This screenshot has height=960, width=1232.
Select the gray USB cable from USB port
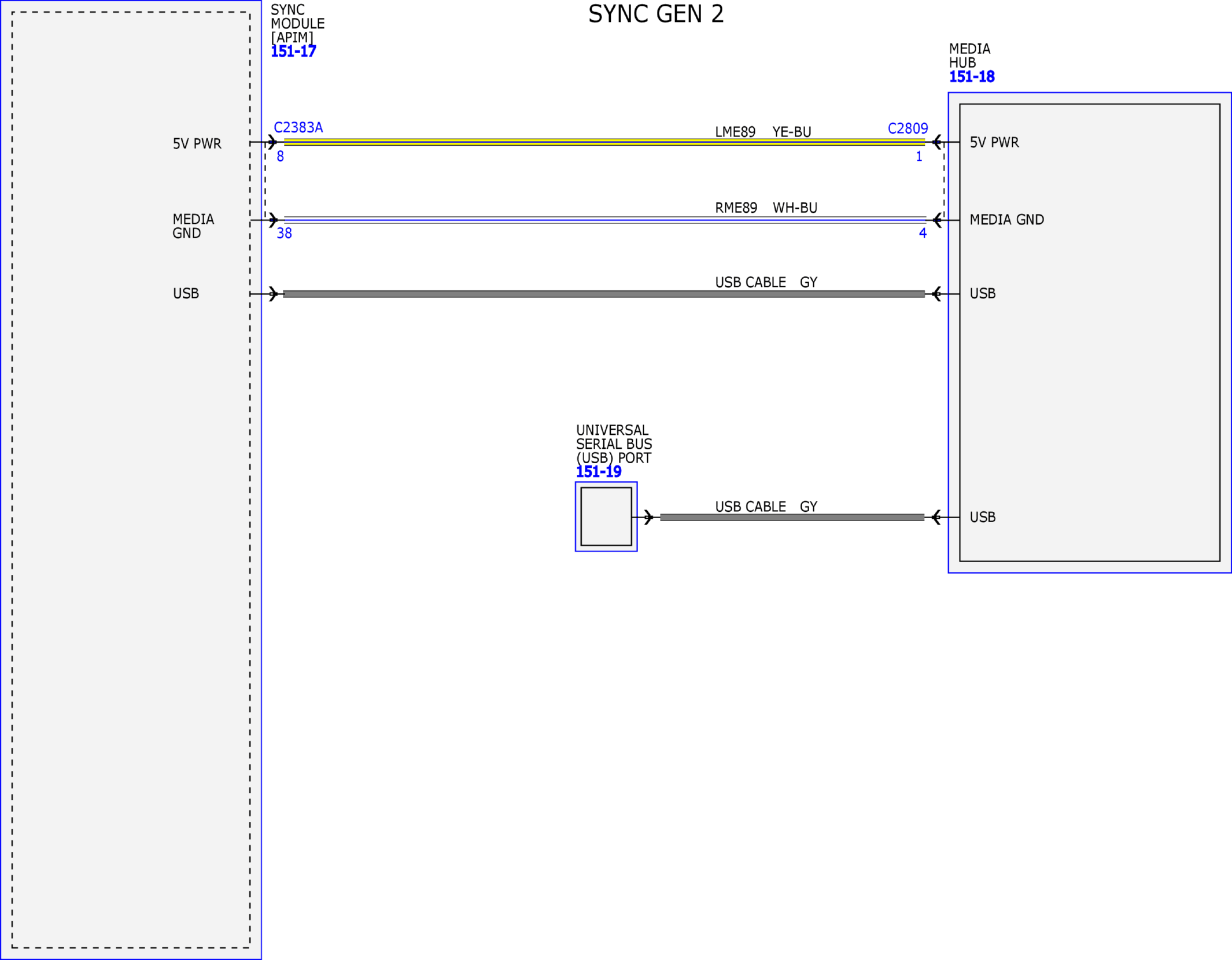click(792, 517)
